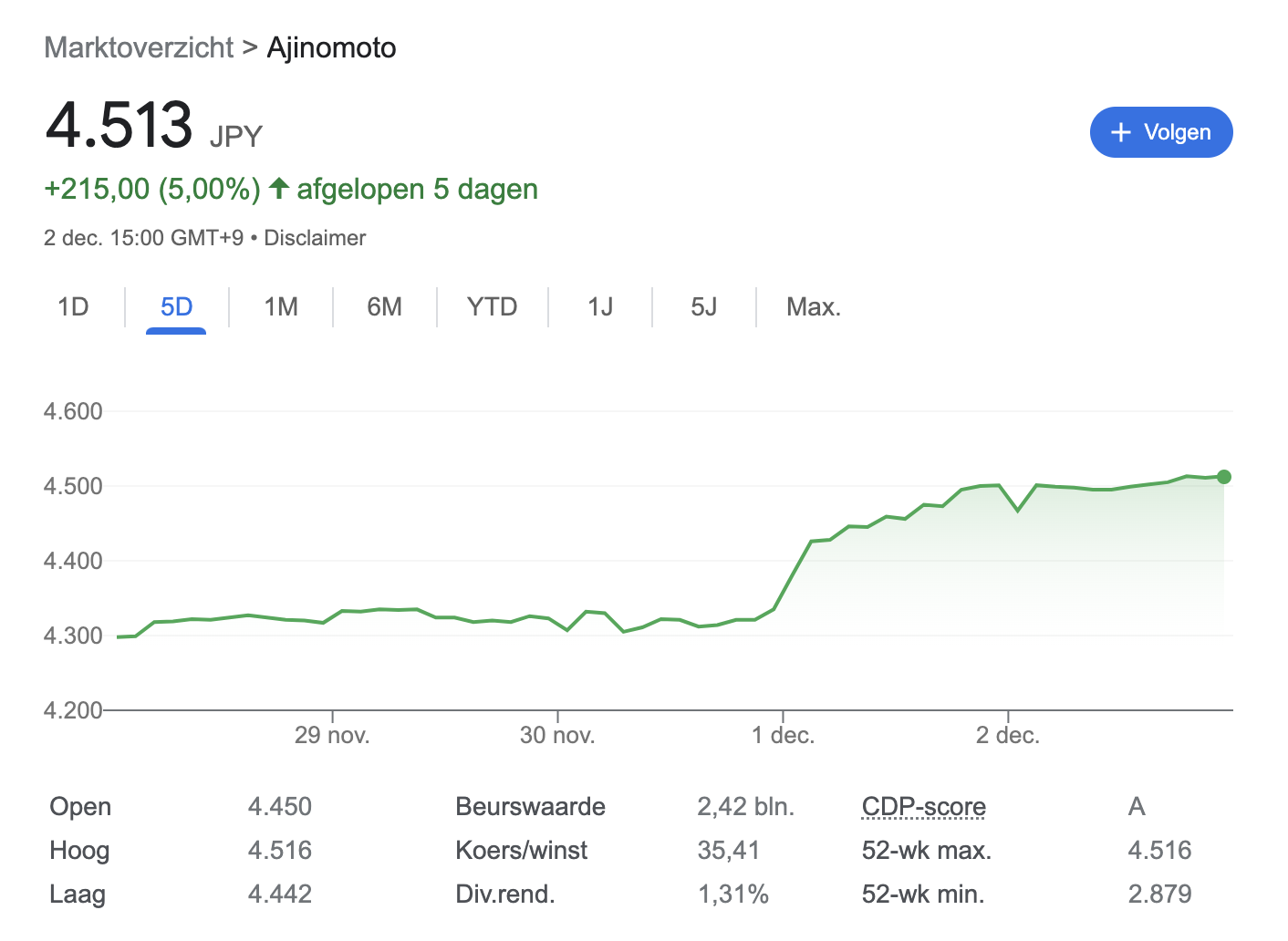Image resolution: width=1288 pixels, height=941 pixels.
Task: Click the 30 nov. date marker
Action: [557, 735]
